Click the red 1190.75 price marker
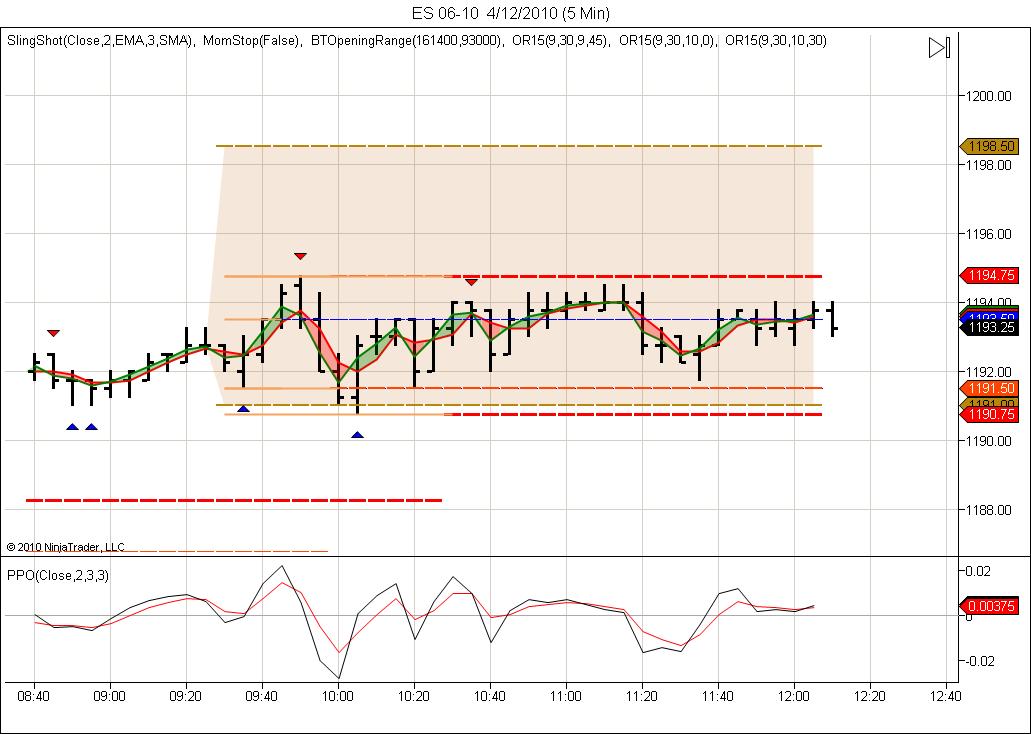This screenshot has height=734, width=1031. (x=989, y=415)
